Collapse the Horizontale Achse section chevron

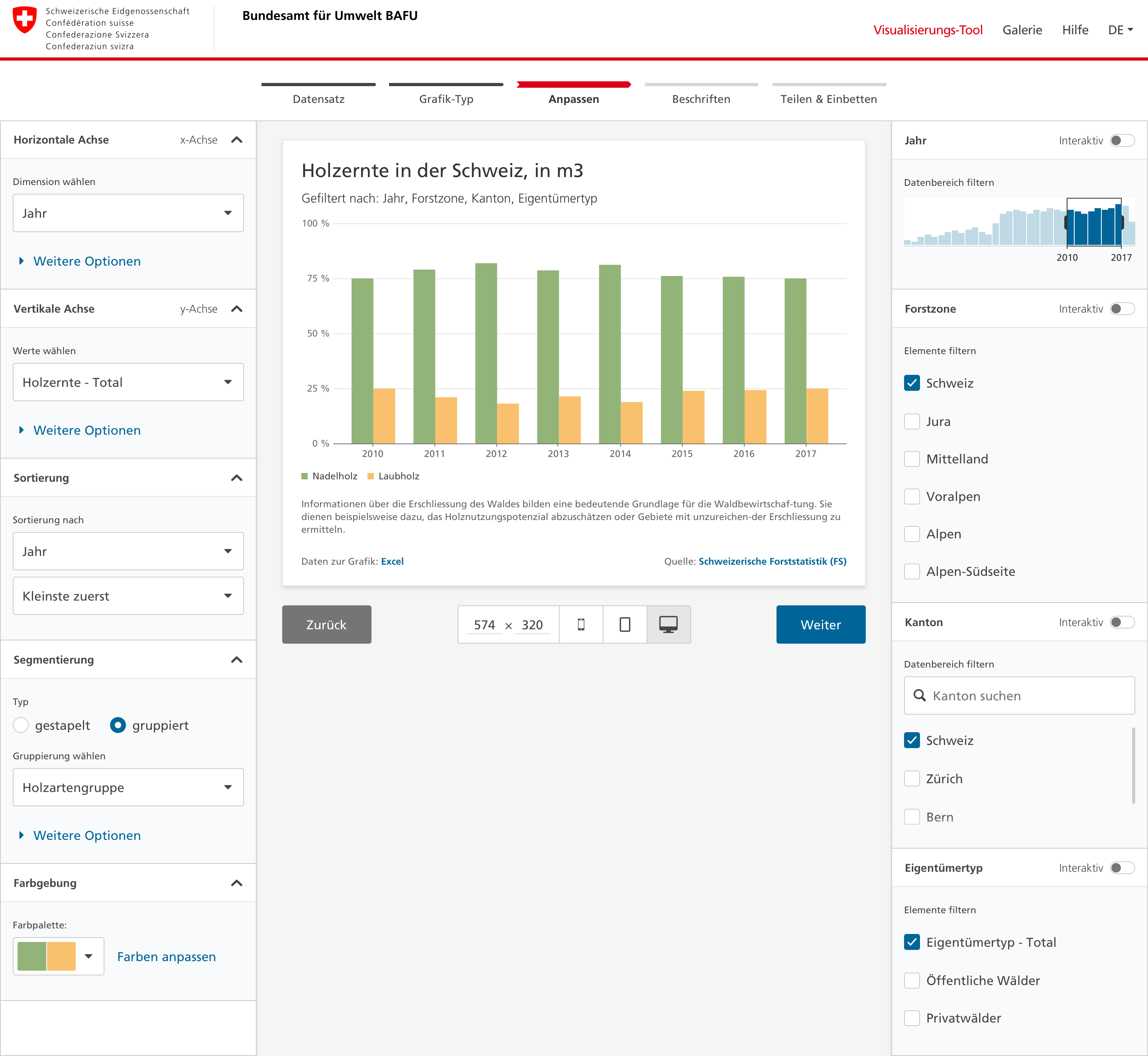(236, 140)
